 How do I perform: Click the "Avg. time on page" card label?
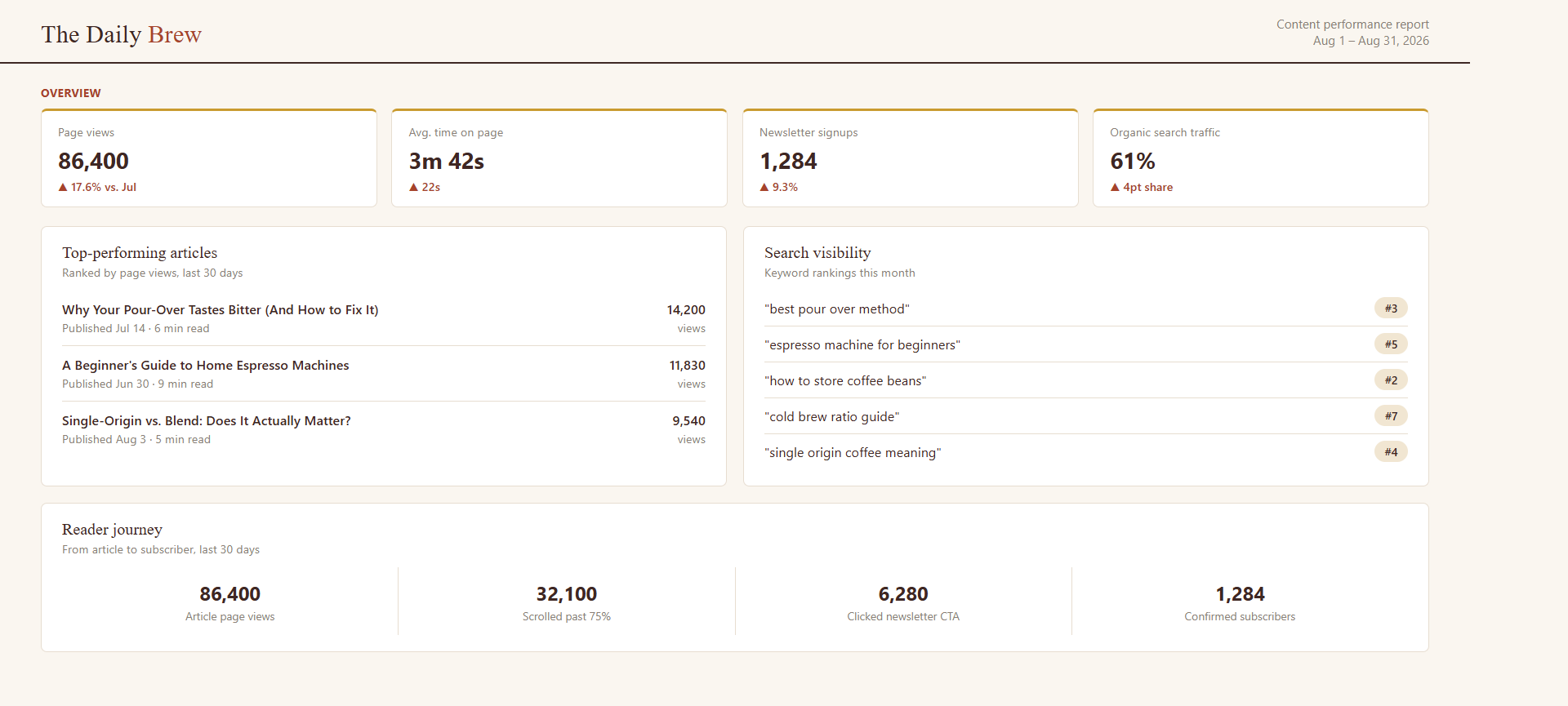[x=456, y=132]
